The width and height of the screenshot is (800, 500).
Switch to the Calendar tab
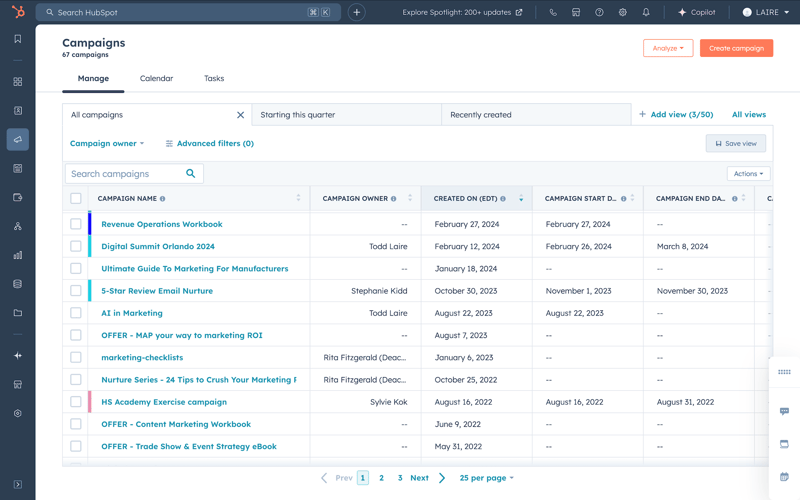pos(156,79)
